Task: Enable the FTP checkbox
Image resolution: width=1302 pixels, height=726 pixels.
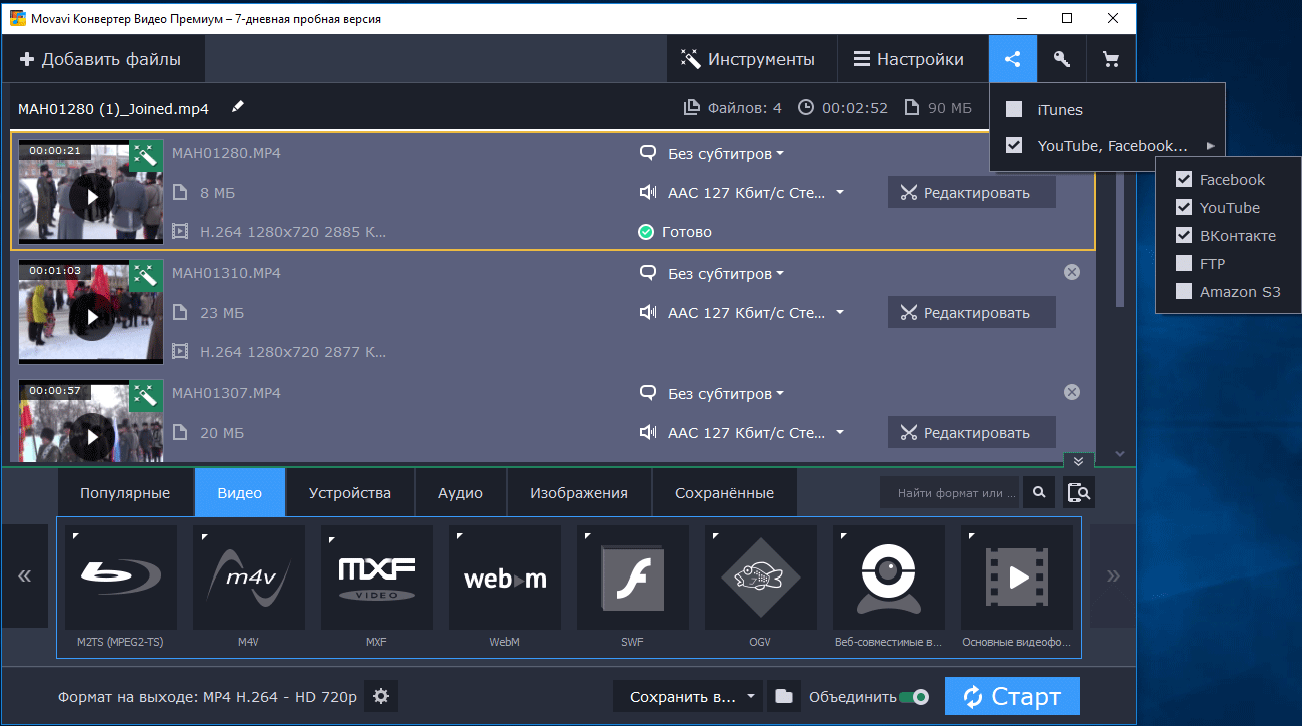Action: [x=1184, y=264]
